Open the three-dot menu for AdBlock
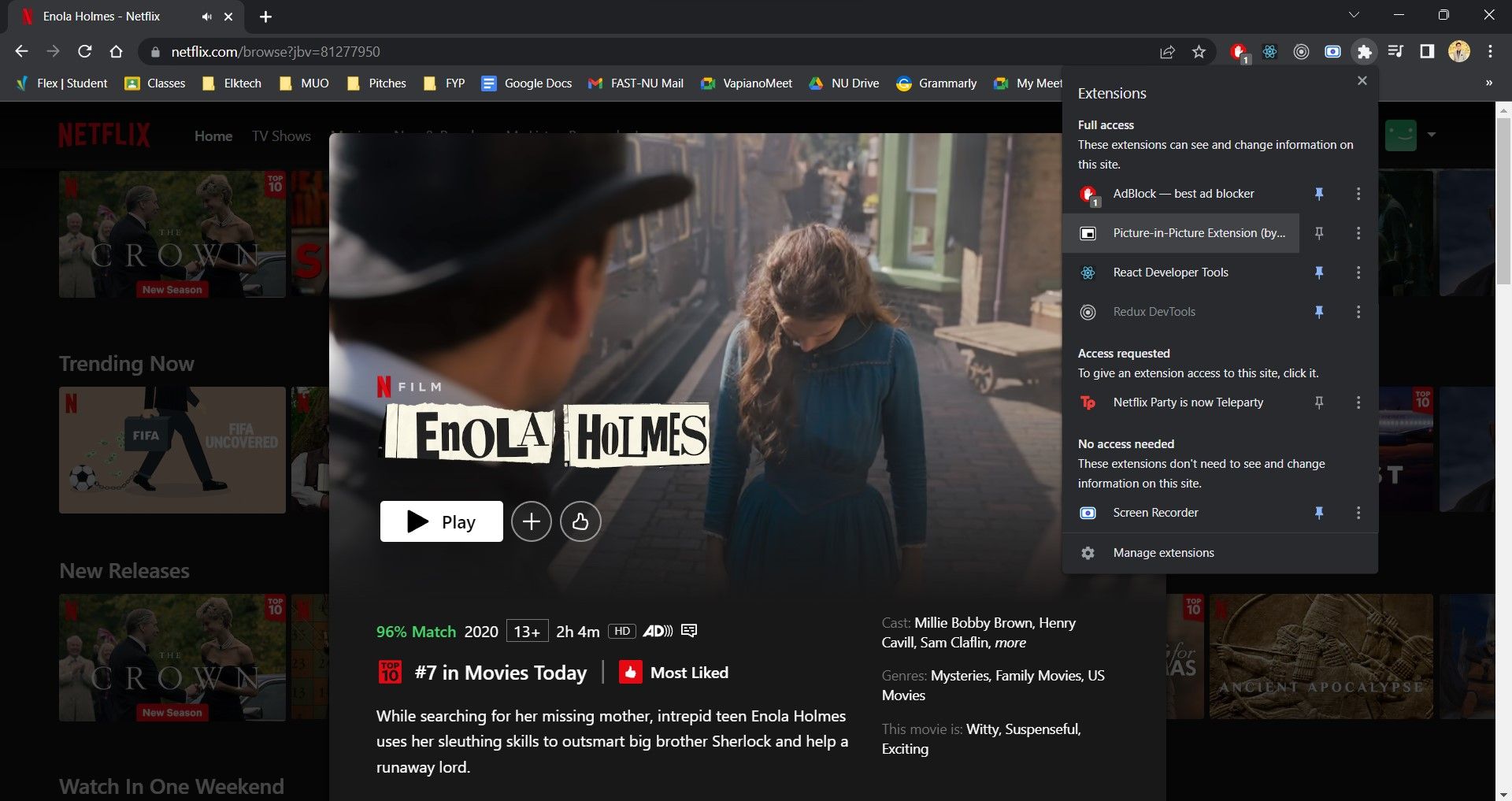The image size is (1512, 801). pos(1358,194)
